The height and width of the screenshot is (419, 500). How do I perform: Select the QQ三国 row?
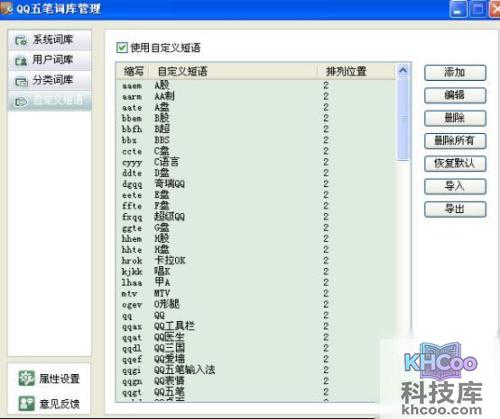point(256,348)
